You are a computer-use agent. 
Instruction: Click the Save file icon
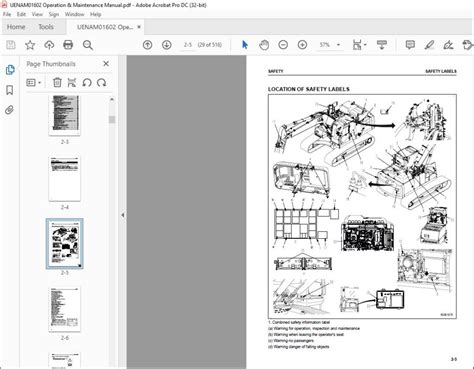(11, 45)
